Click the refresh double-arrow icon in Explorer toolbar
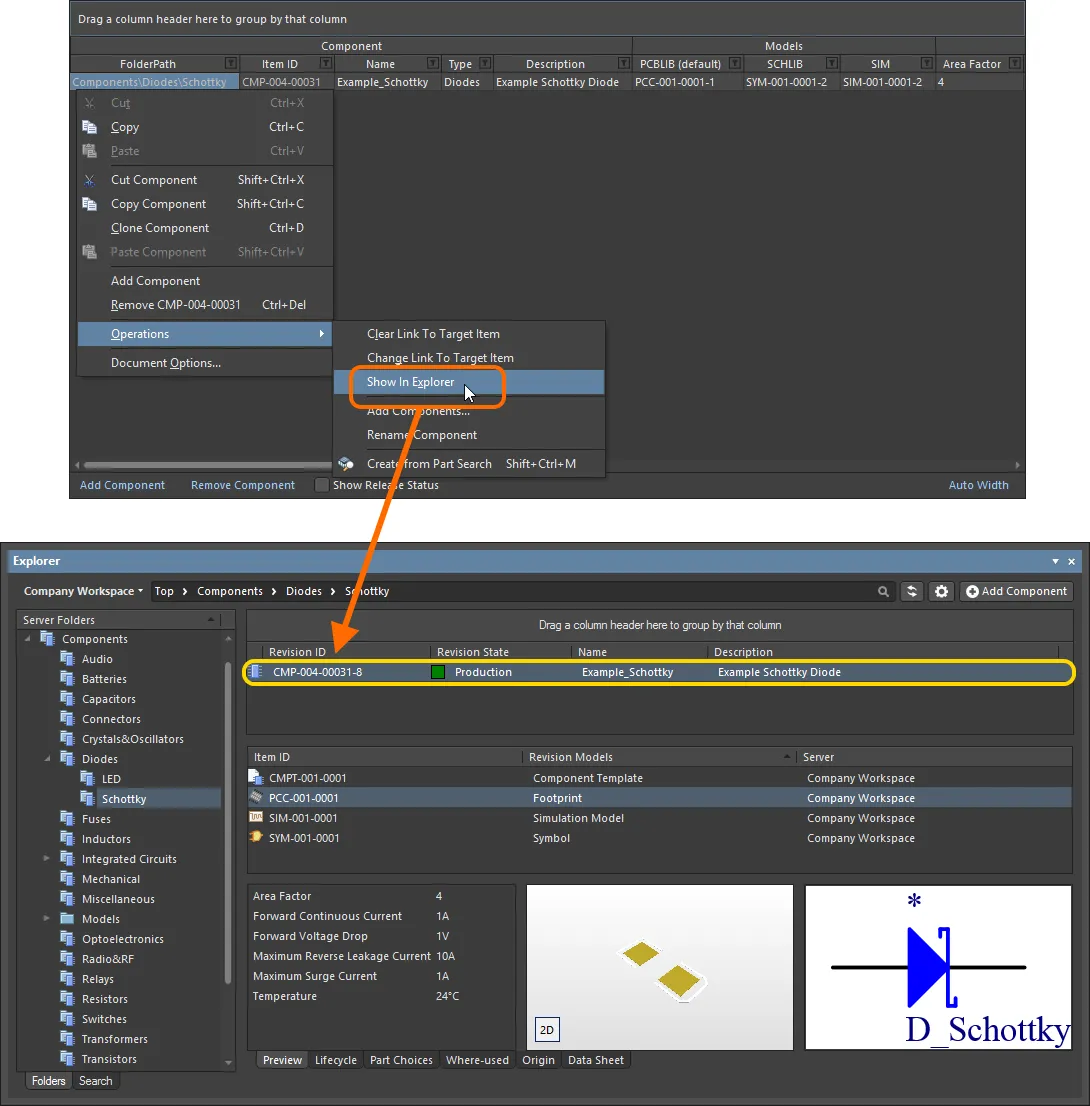This screenshot has width=1090, height=1106. tap(911, 591)
